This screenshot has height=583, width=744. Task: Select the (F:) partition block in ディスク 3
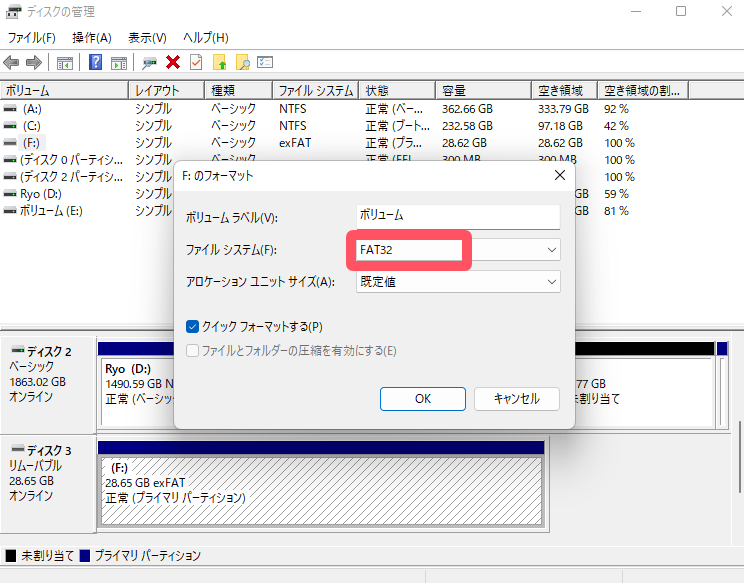[x=321, y=491]
